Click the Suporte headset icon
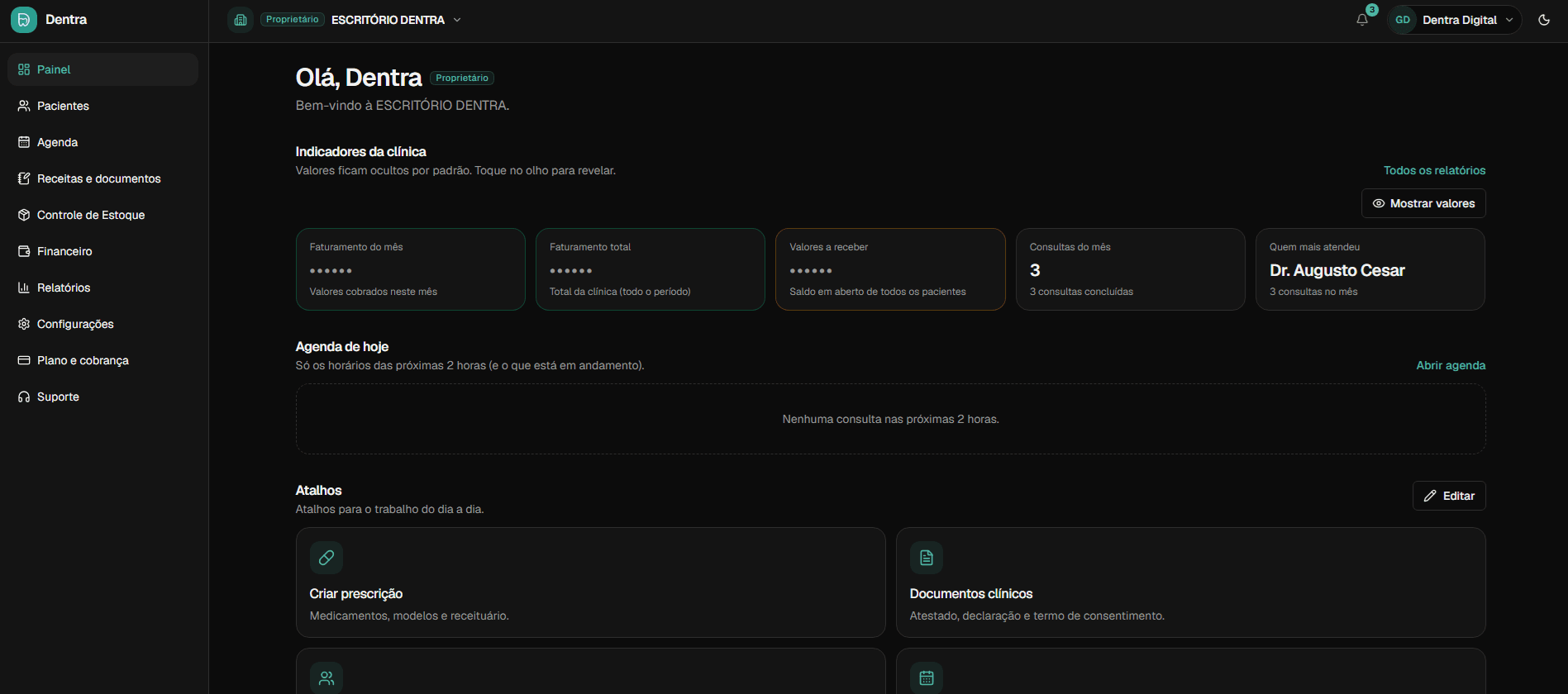 pyautogui.click(x=24, y=397)
